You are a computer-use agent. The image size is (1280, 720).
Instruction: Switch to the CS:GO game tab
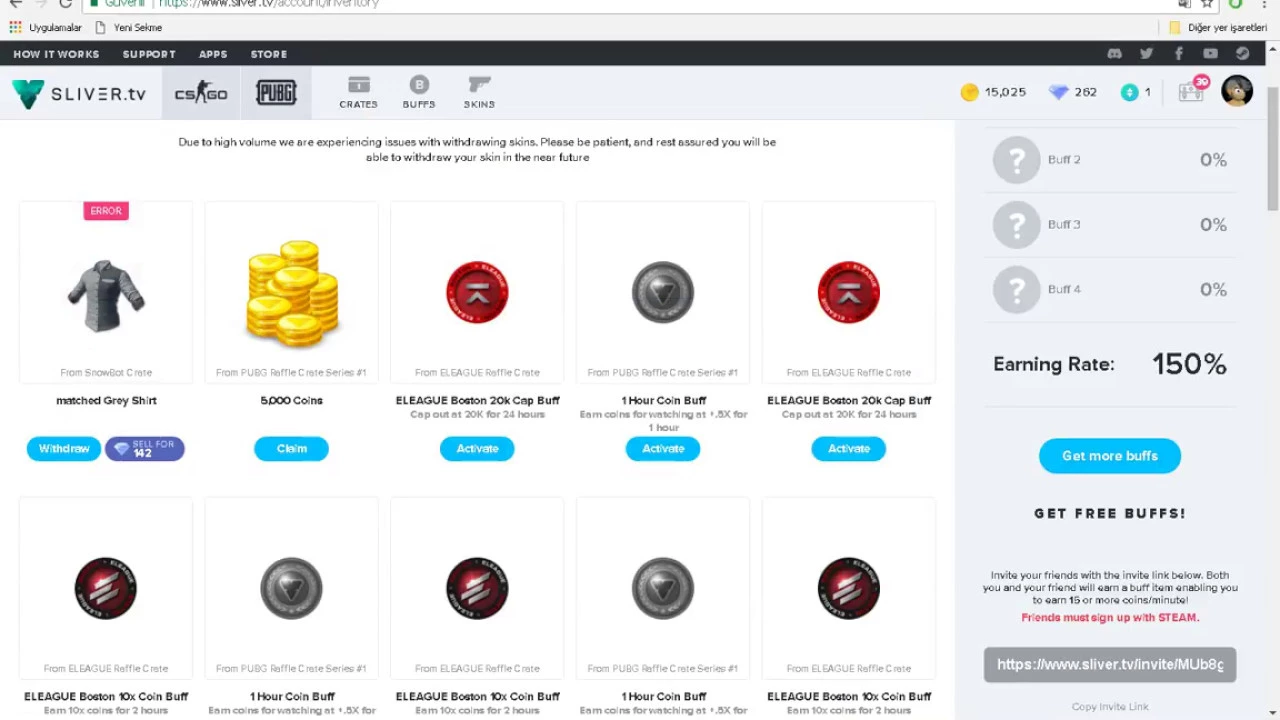point(201,93)
